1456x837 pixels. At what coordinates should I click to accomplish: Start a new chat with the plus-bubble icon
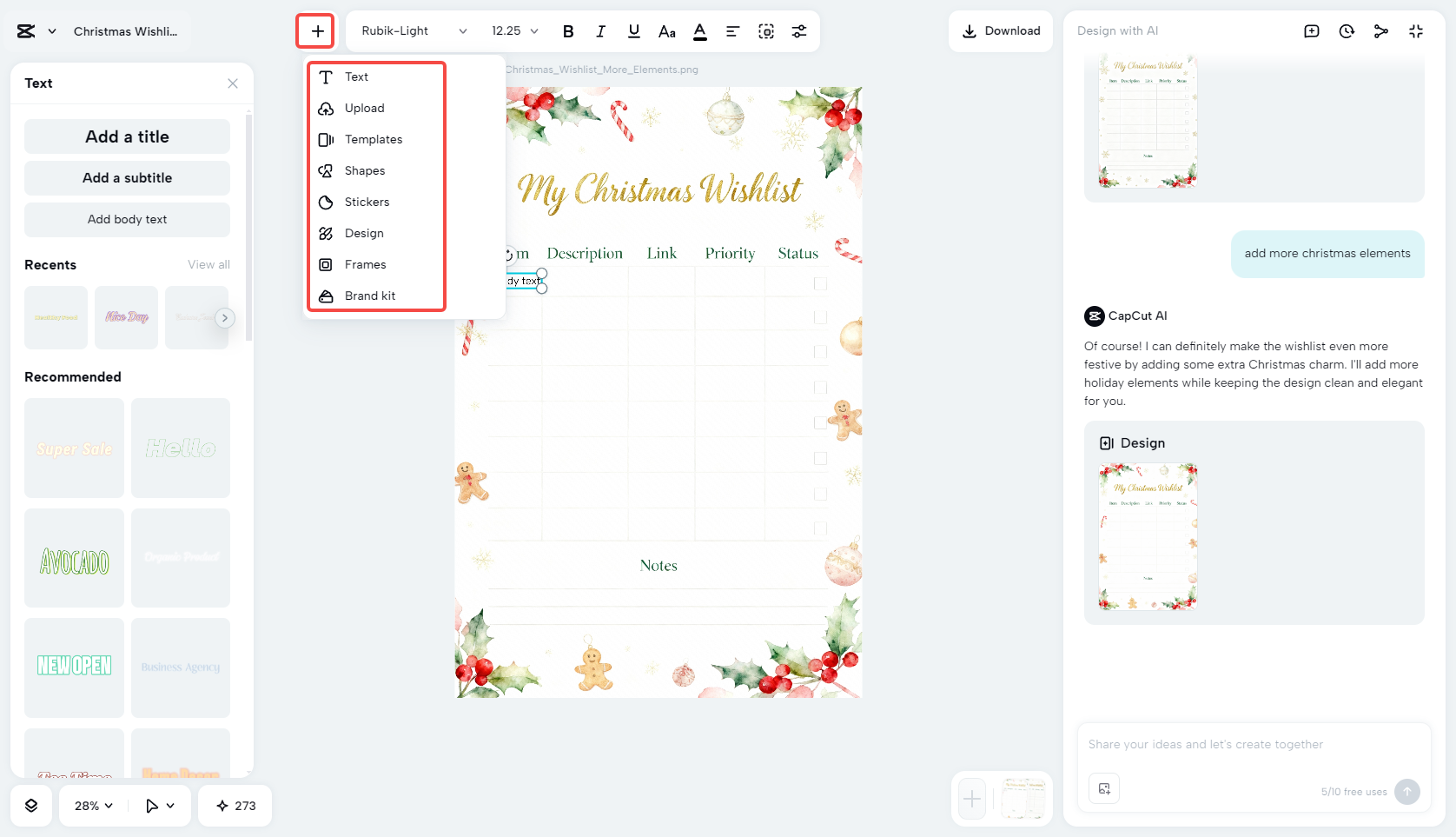(x=1312, y=30)
